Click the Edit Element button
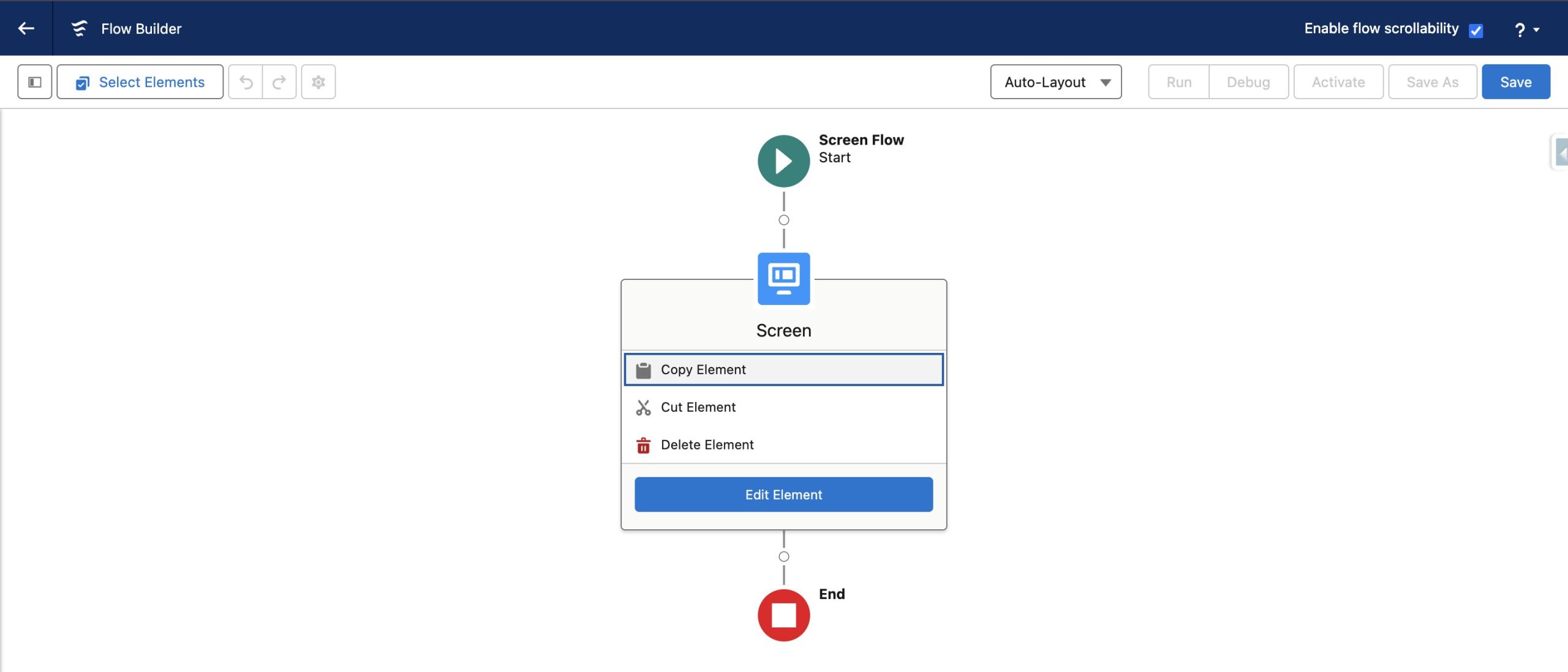Image resolution: width=1568 pixels, height=672 pixels. point(783,494)
